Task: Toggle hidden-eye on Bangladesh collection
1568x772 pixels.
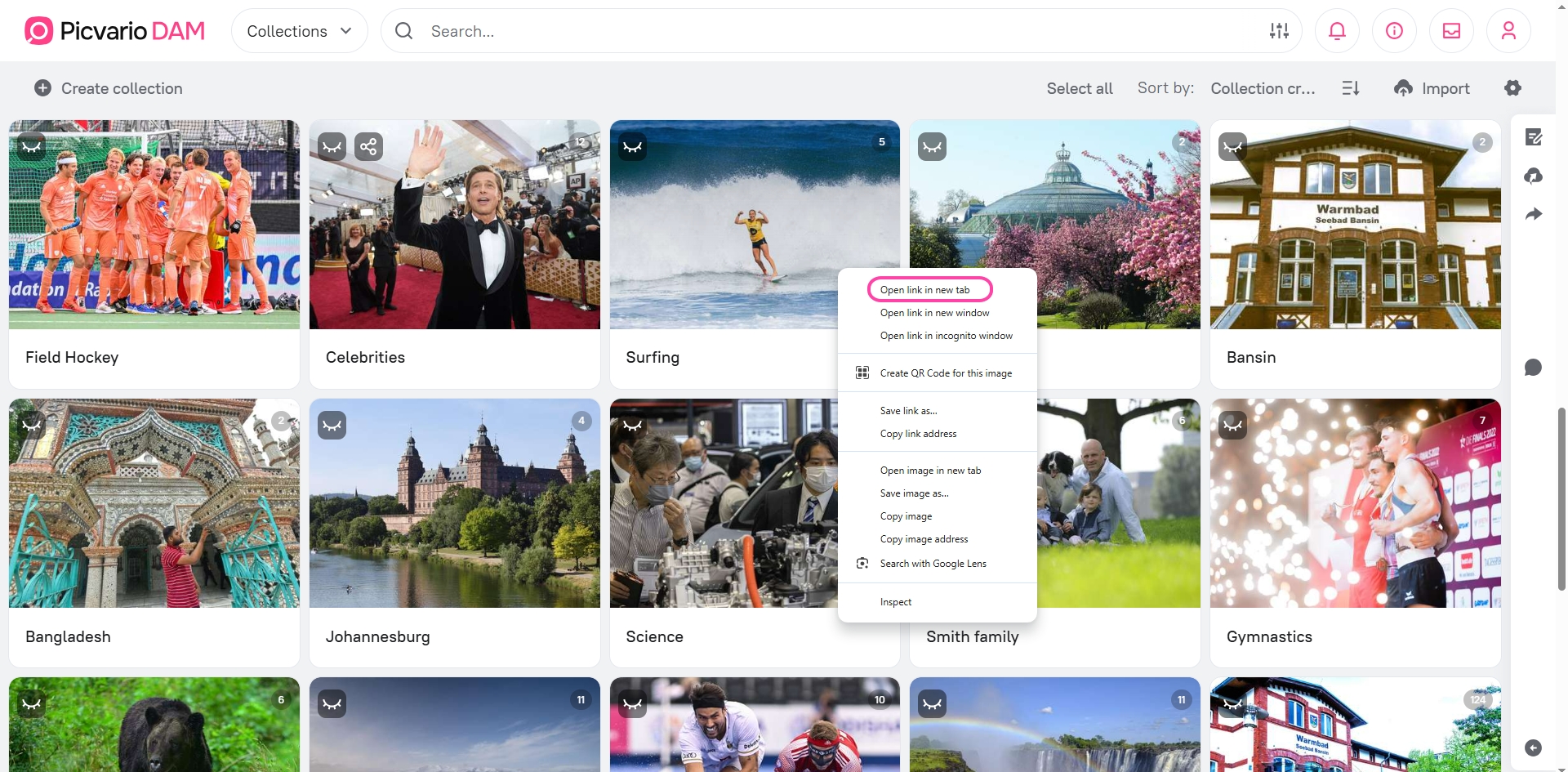Action: [x=31, y=426]
